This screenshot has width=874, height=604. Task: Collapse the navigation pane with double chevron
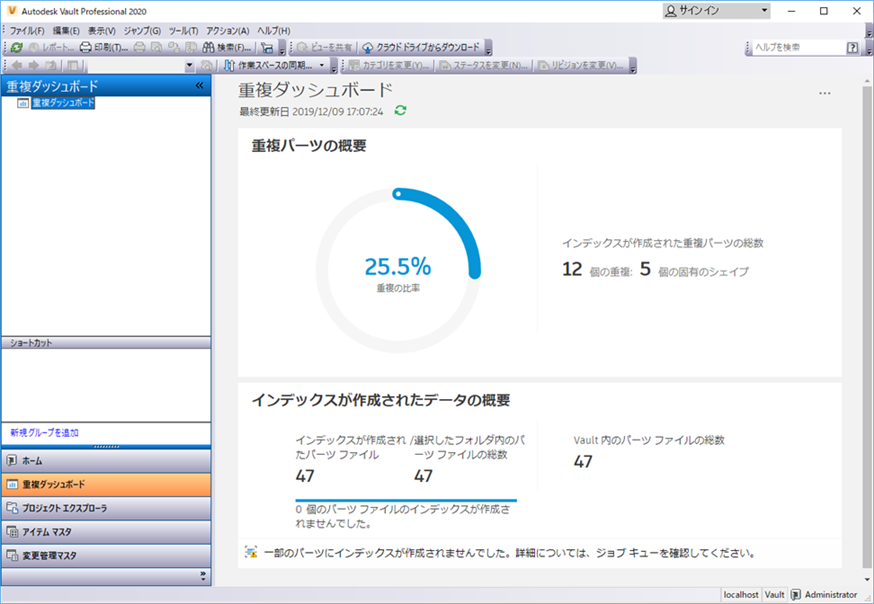[200, 85]
